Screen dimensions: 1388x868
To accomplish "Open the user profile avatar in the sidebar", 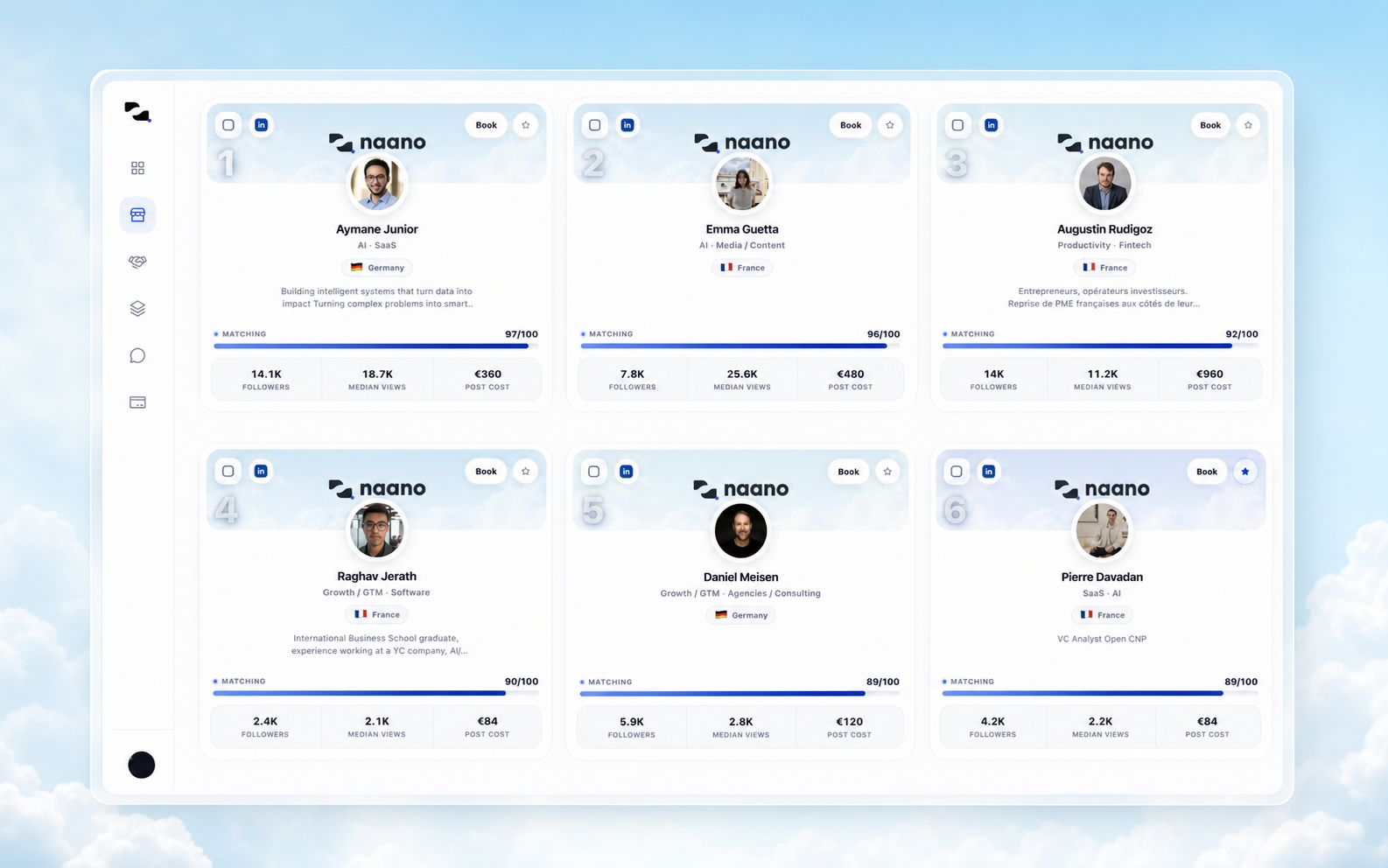I will click(x=142, y=765).
